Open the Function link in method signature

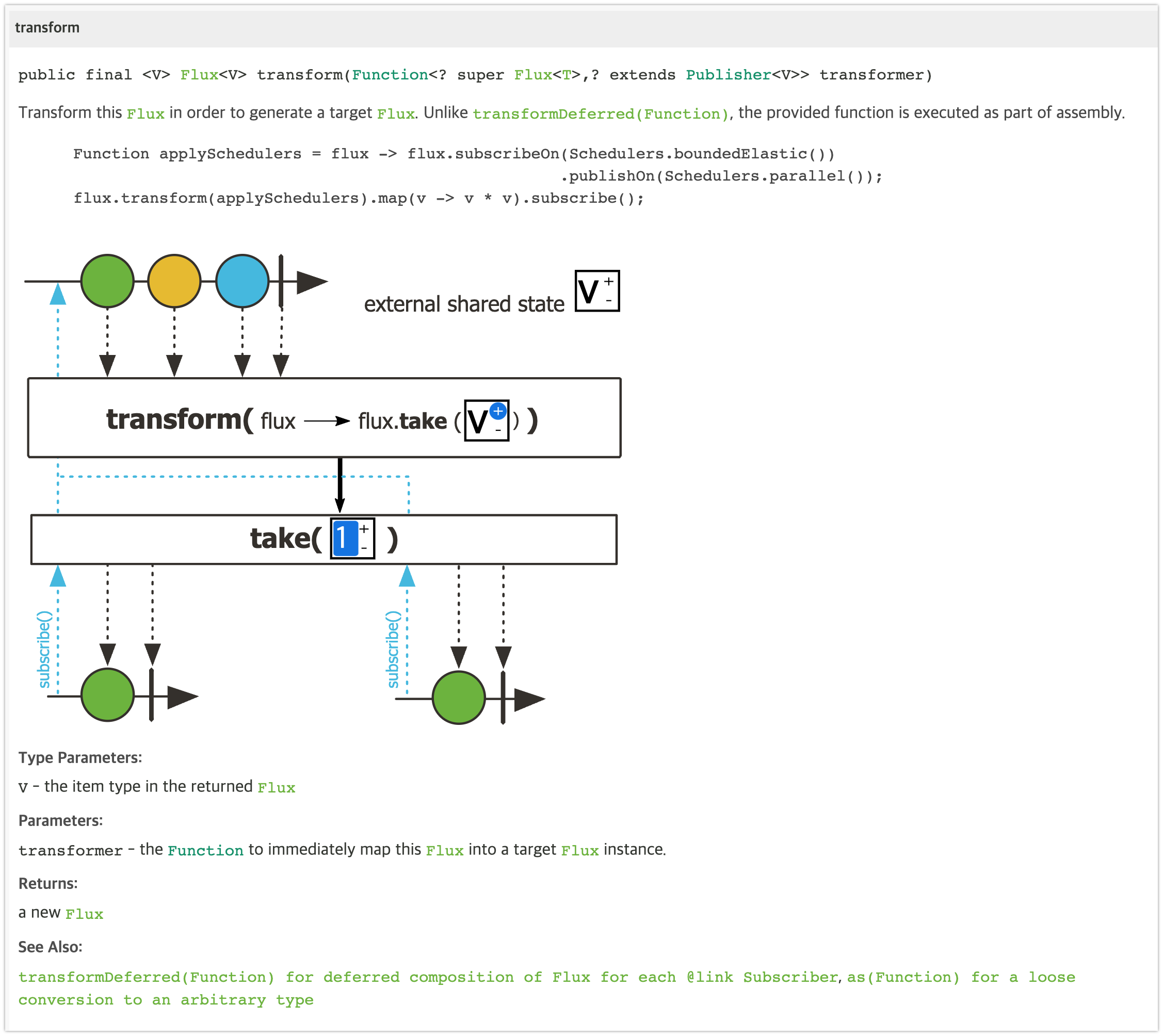[x=390, y=75]
